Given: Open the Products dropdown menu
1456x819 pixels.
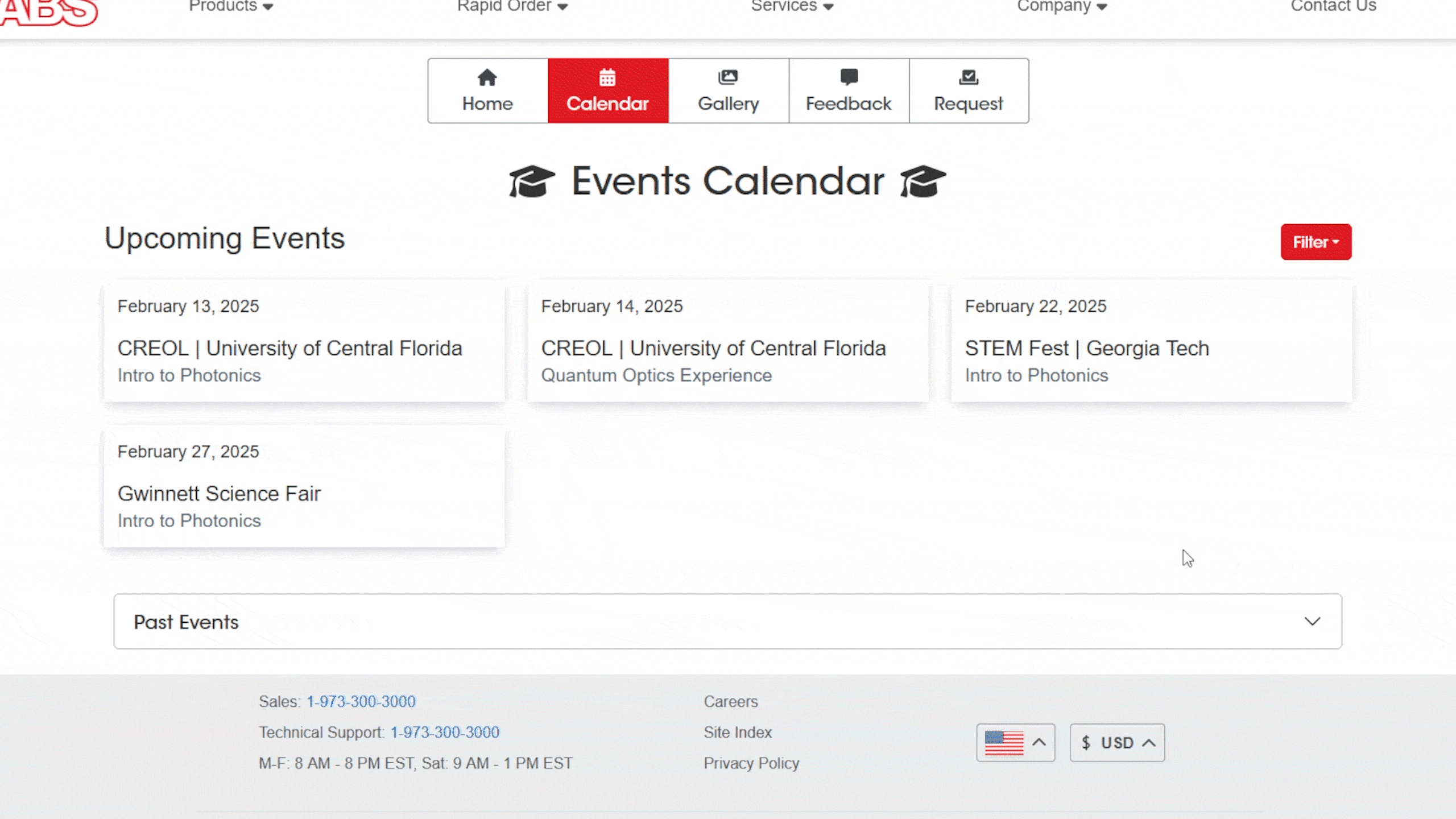Looking at the screenshot, I should point(231,6).
